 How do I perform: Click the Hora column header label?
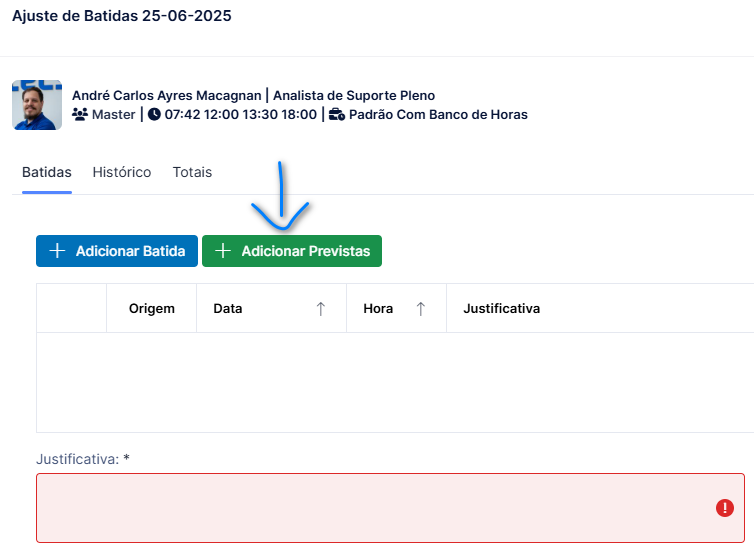tap(378, 308)
